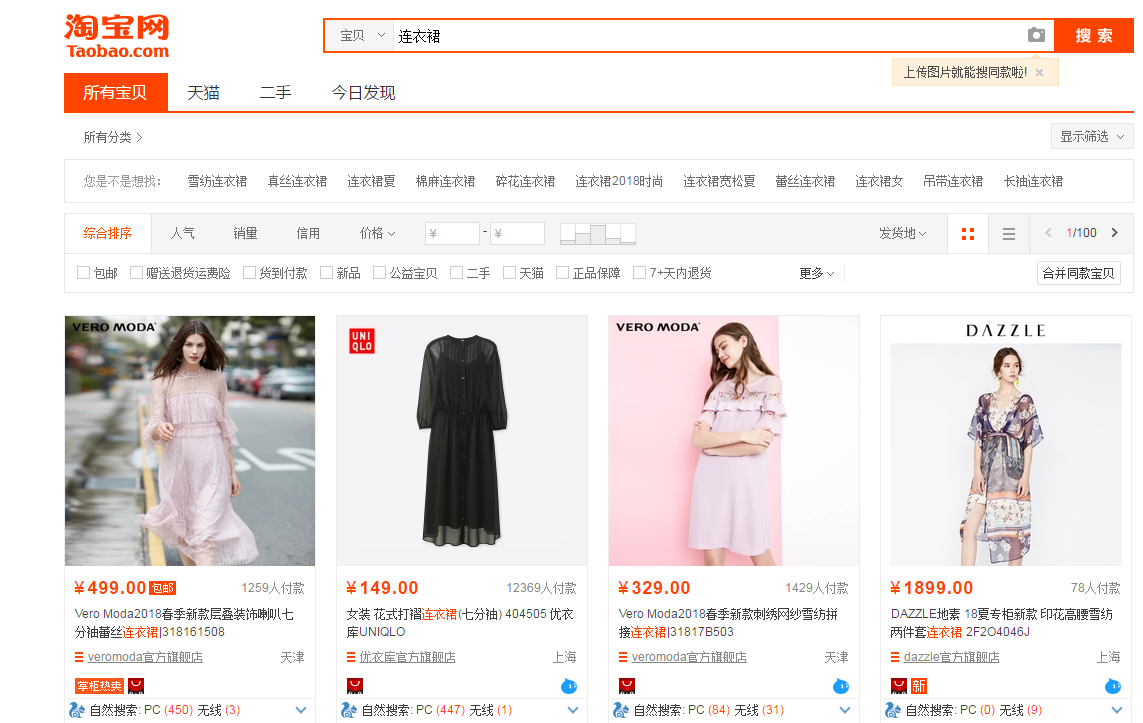Viewport: 1143px width, 723px height.
Task: Check the 天猫 filter checkbox
Action: tap(510, 273)
